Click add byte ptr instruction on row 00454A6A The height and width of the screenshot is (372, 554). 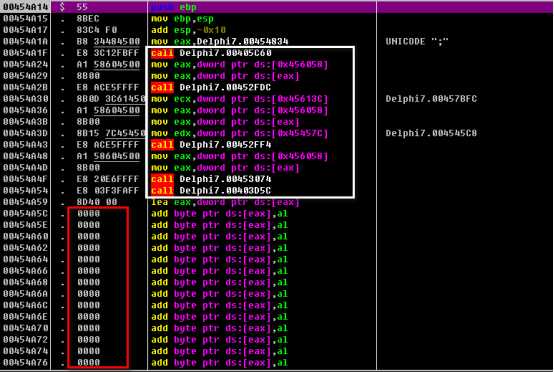219,294
